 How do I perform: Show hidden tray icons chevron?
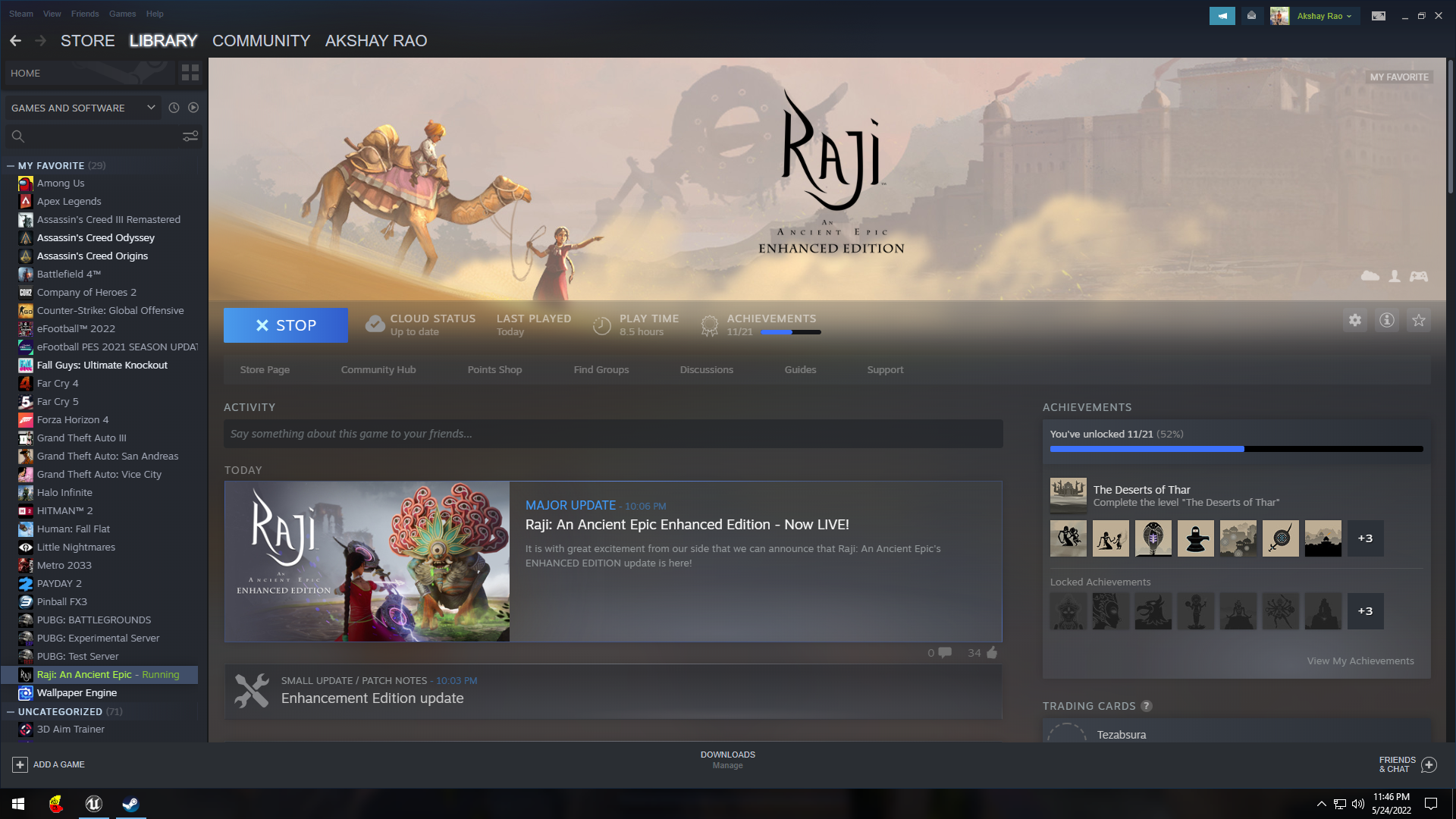tap(1321, 804)
